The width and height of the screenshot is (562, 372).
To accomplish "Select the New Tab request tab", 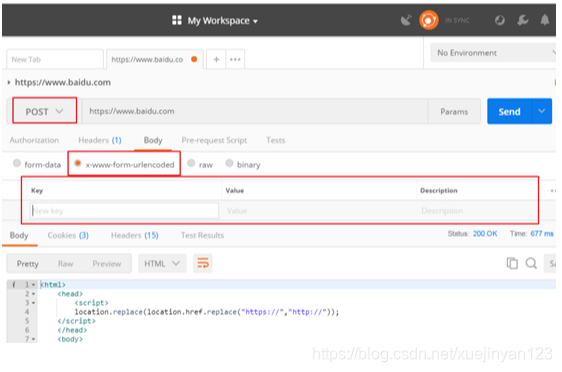I will pos(55,59).
